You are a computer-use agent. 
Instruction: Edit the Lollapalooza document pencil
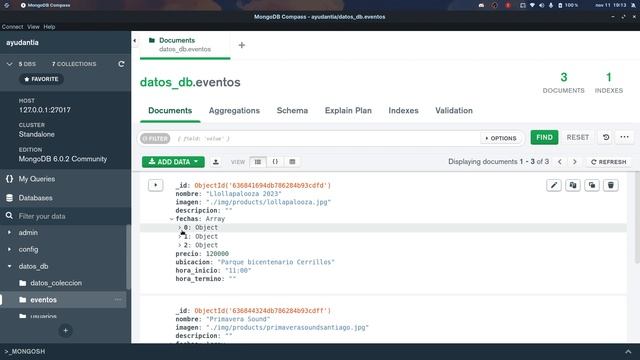point(554,185)
